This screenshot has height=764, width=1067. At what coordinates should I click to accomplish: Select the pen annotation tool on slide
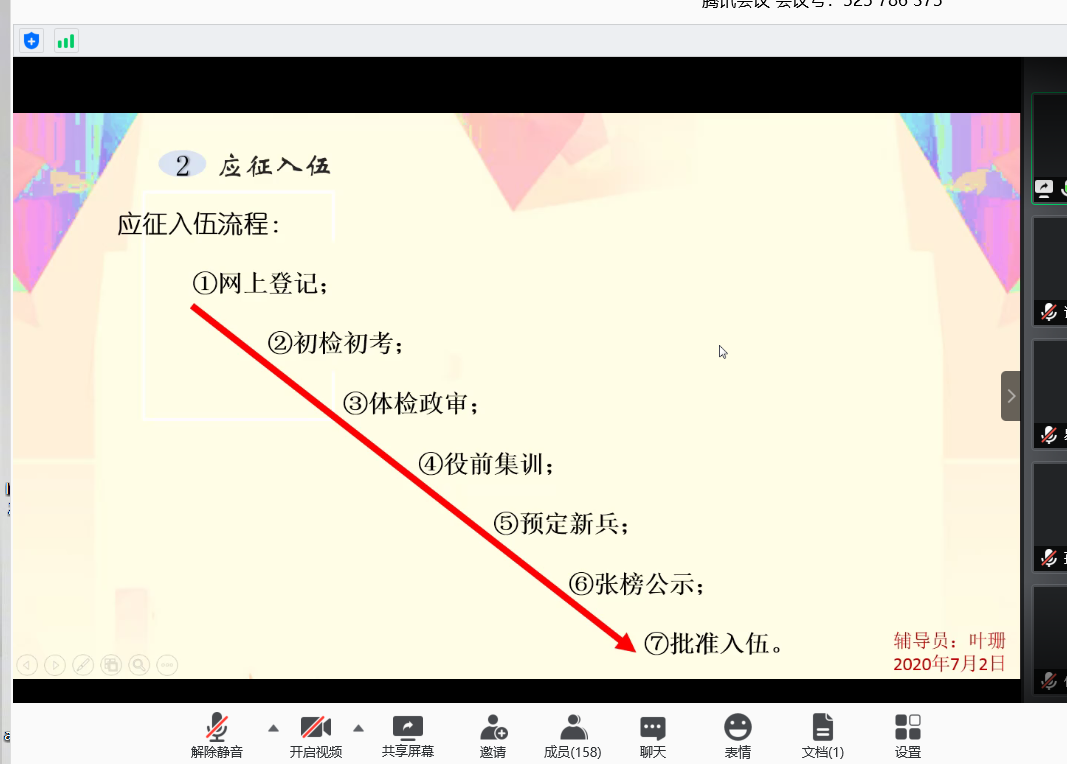[x=83, y=664]
